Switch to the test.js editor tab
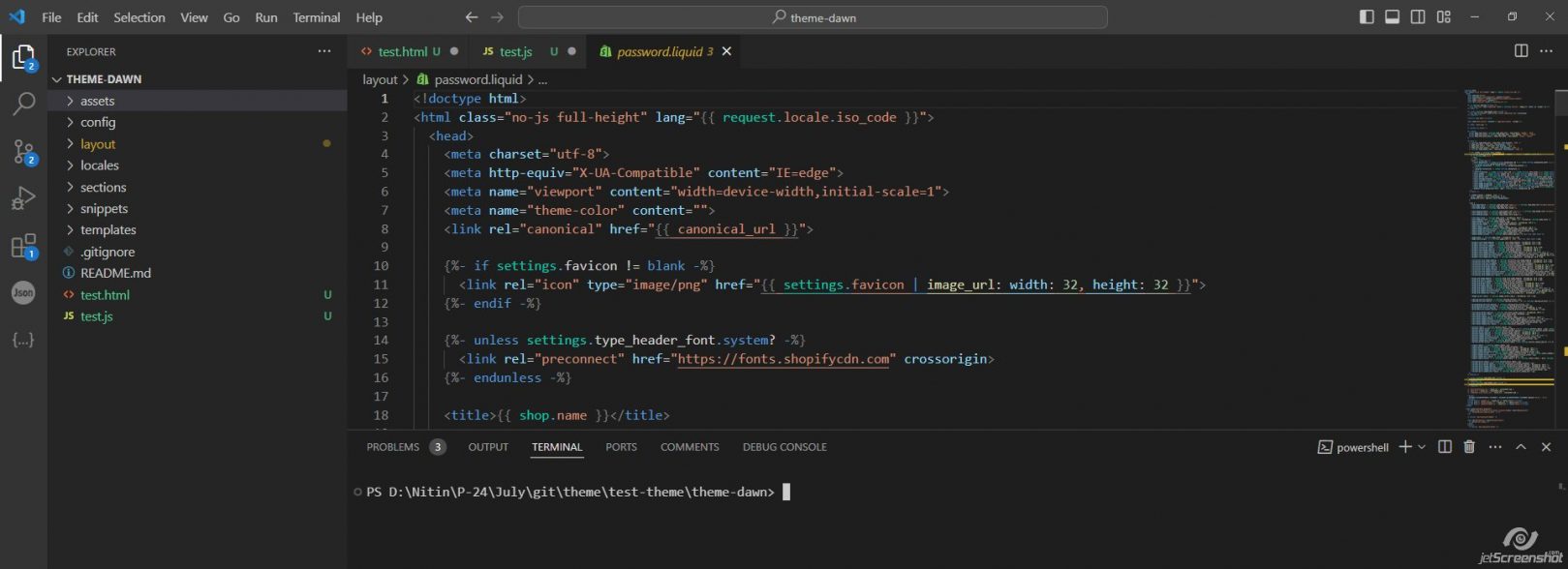 (x=515, y=51)
